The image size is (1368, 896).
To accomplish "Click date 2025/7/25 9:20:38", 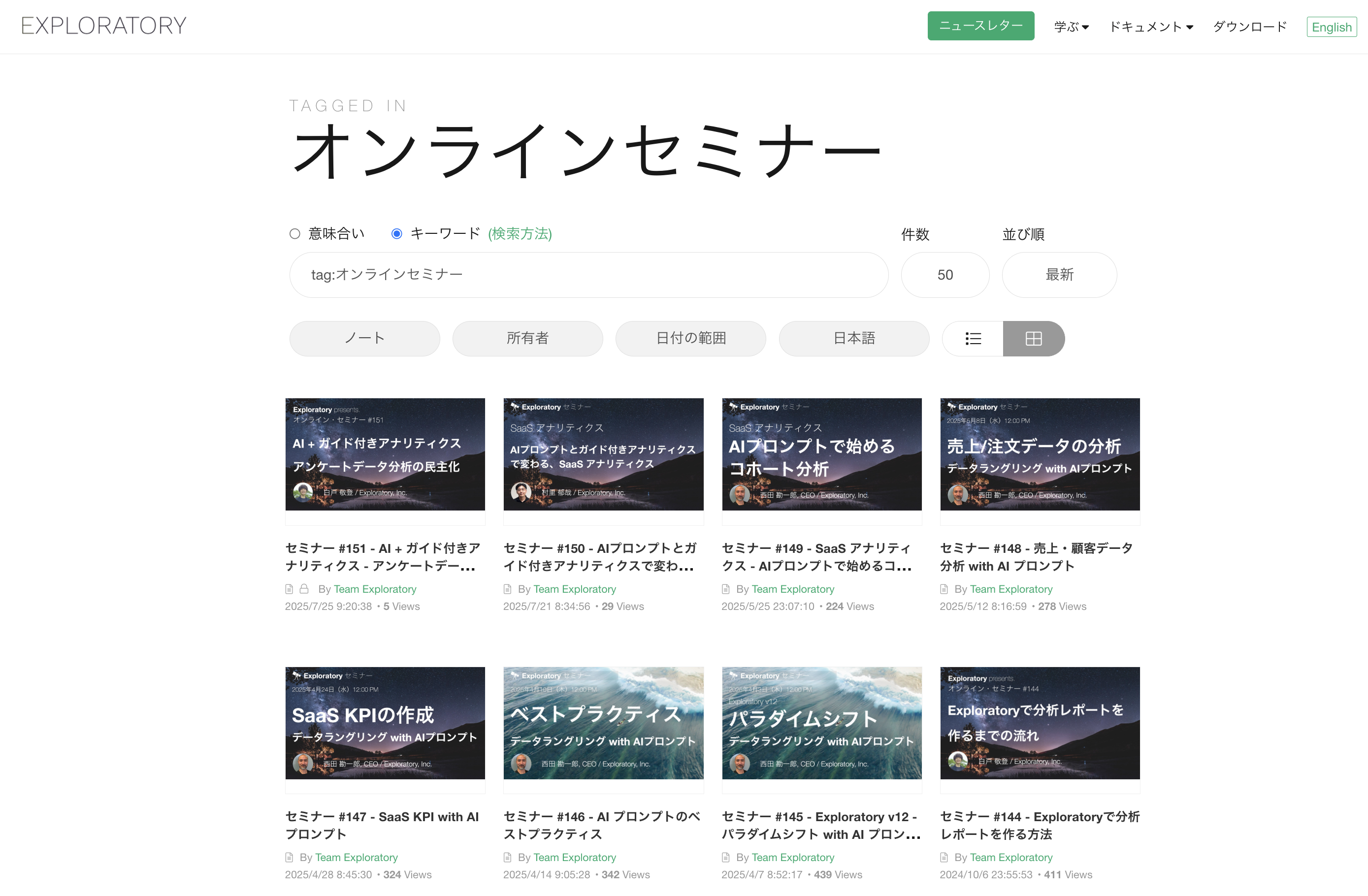I will (329, 607).
